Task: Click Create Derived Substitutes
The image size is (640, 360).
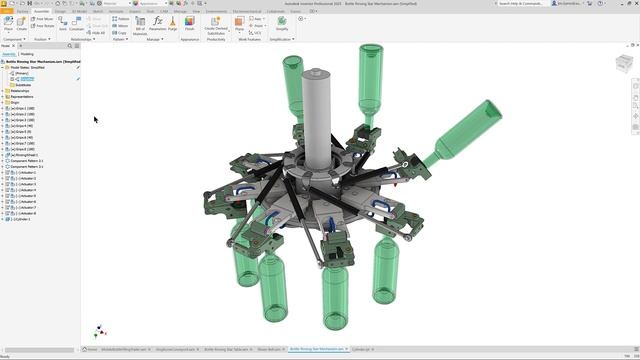Action: click(216, 26)
